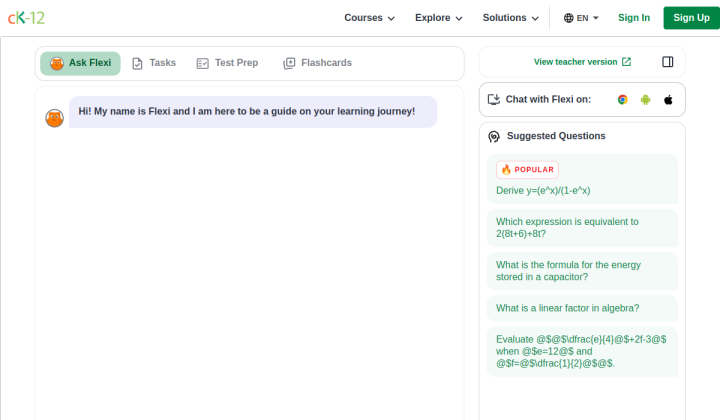Image resolution: width=720 pixels, height=420 pixels.
Task: Click the globe language icon
Action: 568,18
